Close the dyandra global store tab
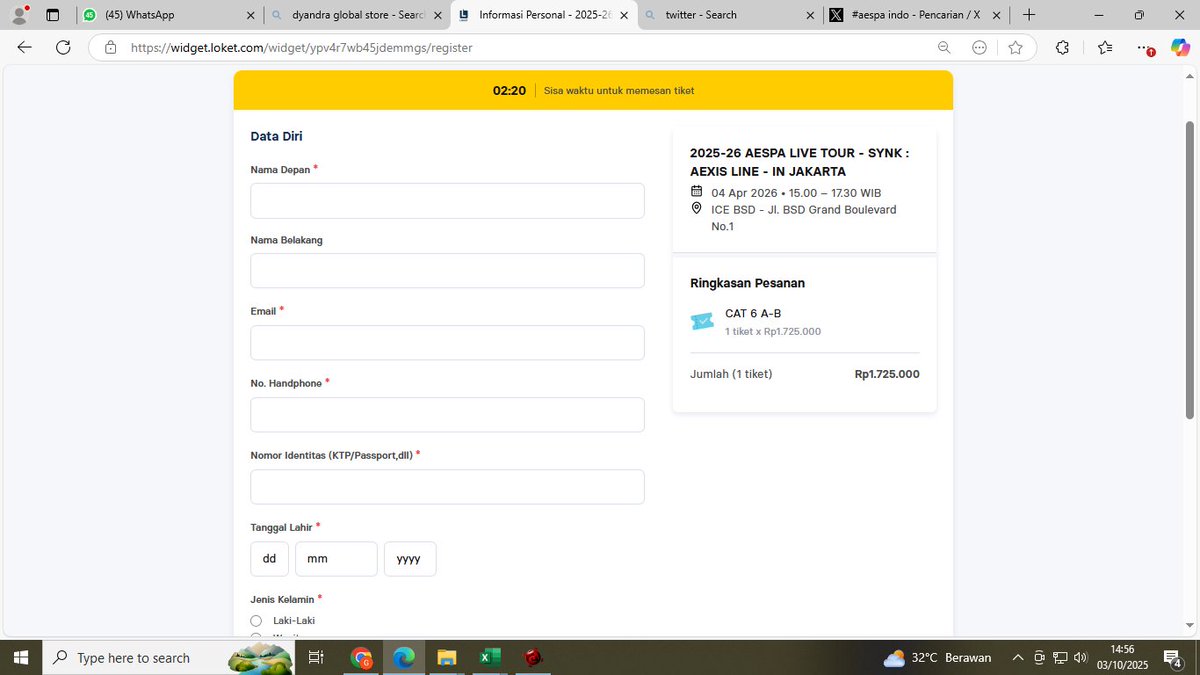The image size is (1200, 675). pyautogui.click(x=437, y=15)
